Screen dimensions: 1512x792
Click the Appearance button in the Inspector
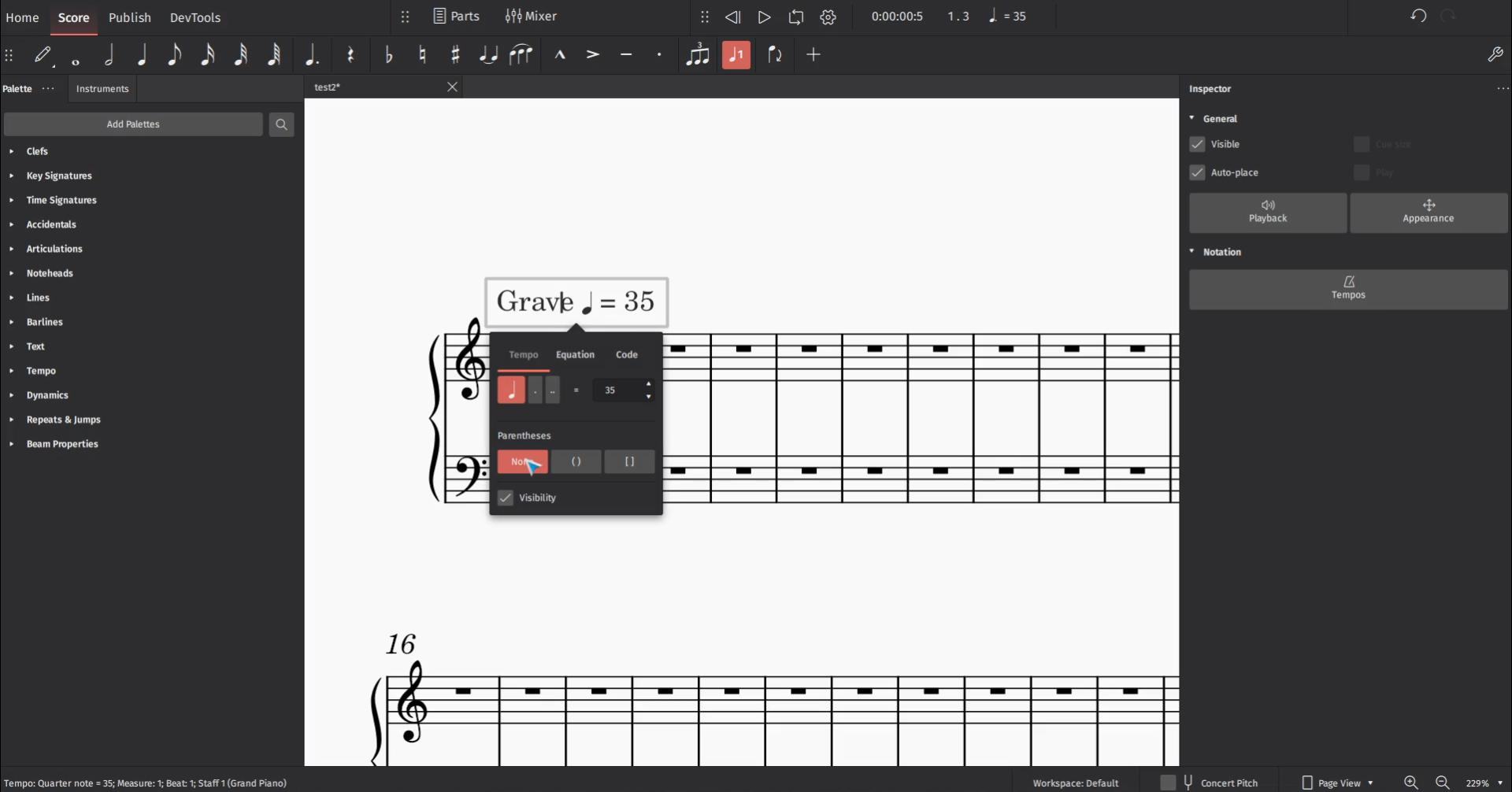pyautogui.click(x=1428, y=213)
